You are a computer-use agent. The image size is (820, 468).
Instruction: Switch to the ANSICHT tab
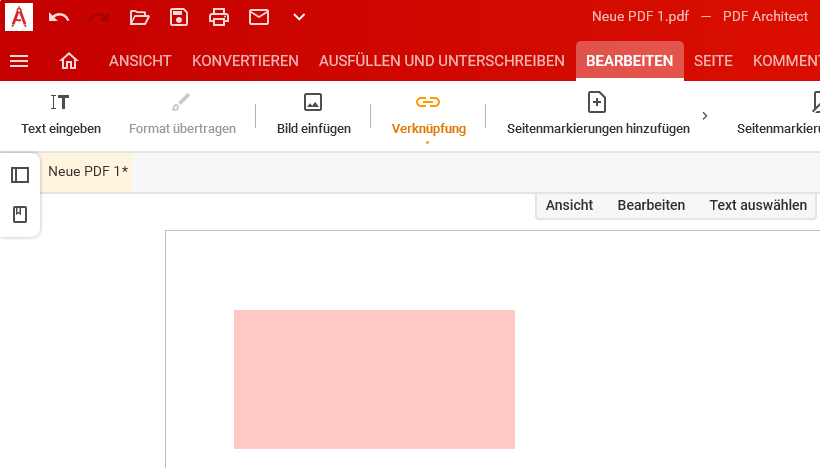click(x=140, y=61)
